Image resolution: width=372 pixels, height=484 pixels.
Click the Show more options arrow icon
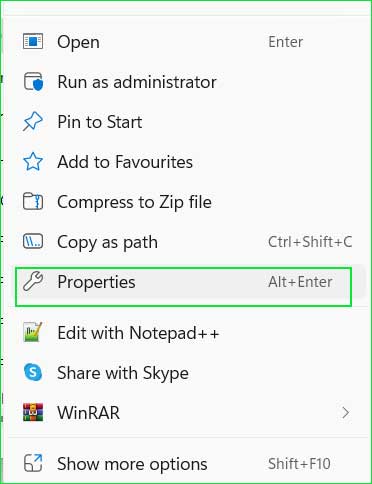[x=33, y=463]
